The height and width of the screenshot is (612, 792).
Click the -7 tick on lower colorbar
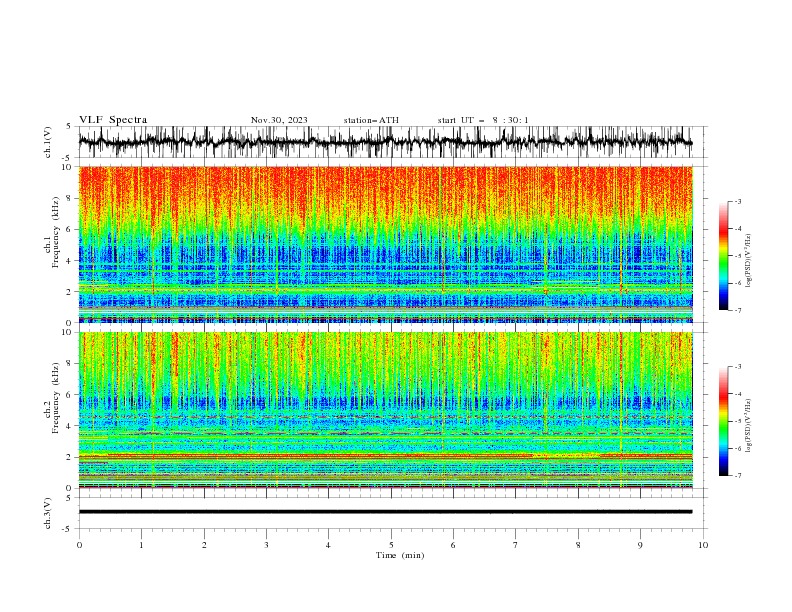point(738,475)
